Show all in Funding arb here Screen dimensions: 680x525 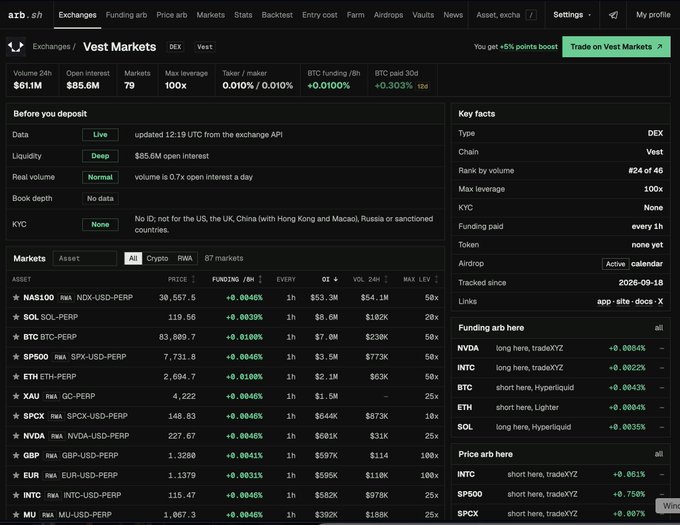point(659,328)
